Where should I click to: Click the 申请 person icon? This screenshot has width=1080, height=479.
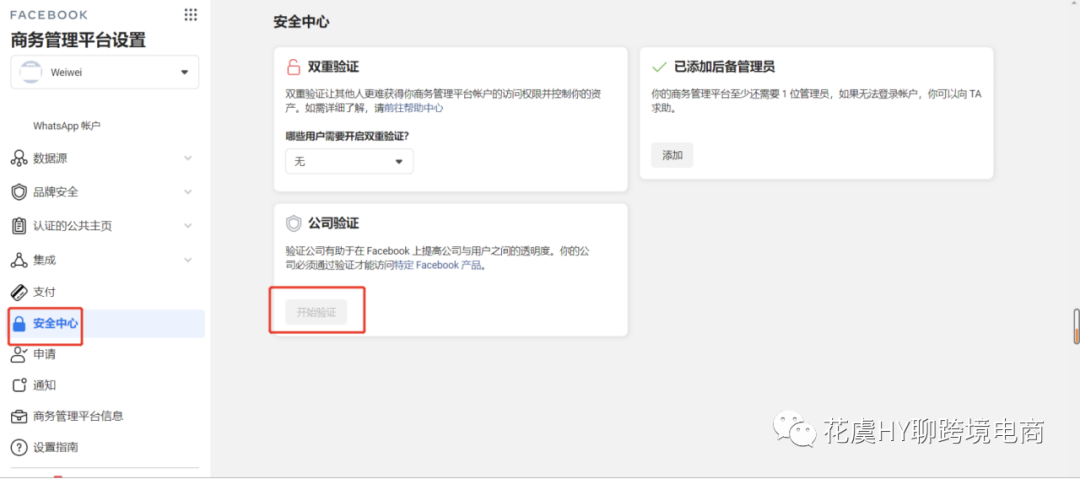point(19,354)
